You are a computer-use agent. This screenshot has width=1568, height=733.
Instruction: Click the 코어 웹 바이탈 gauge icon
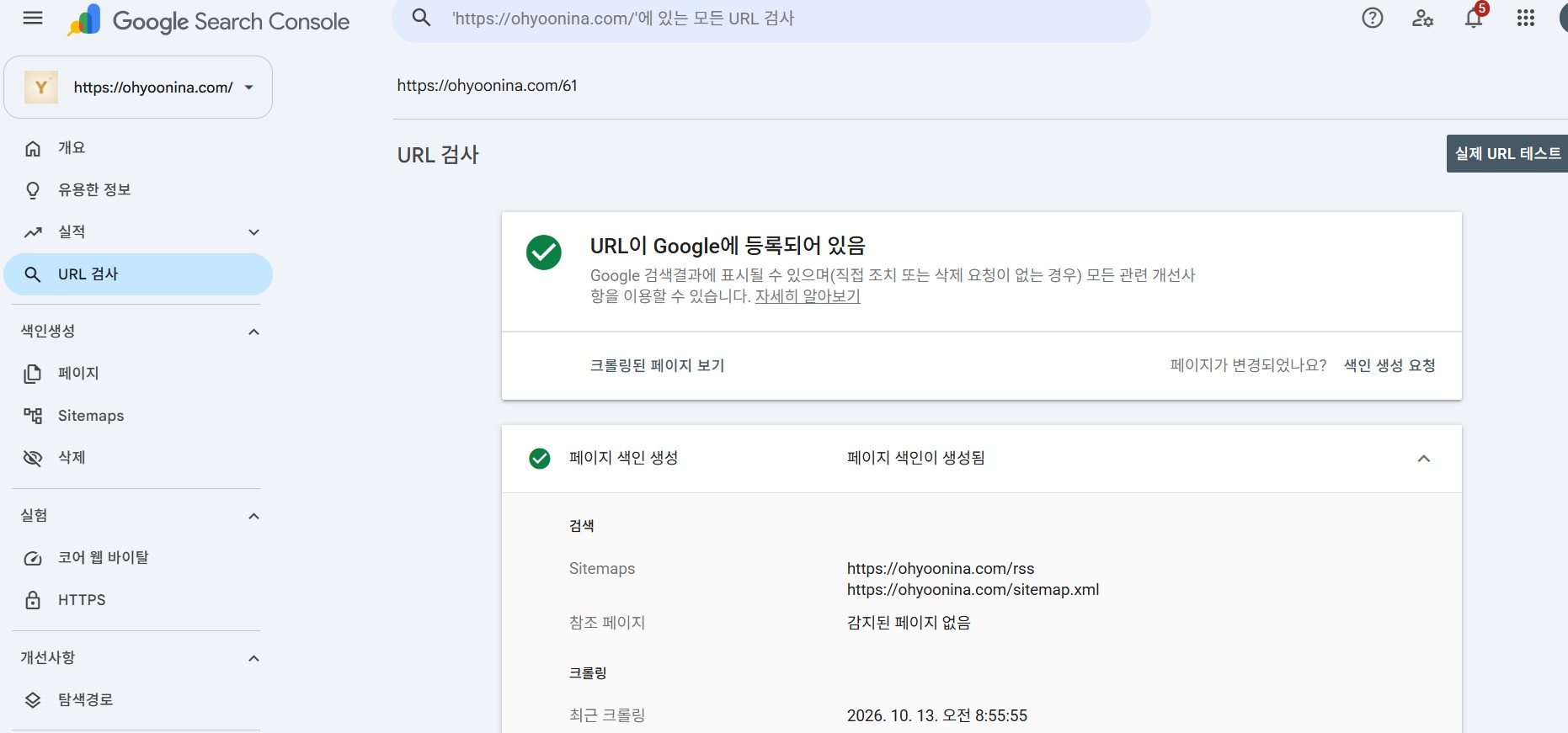[x=33, y=558]
